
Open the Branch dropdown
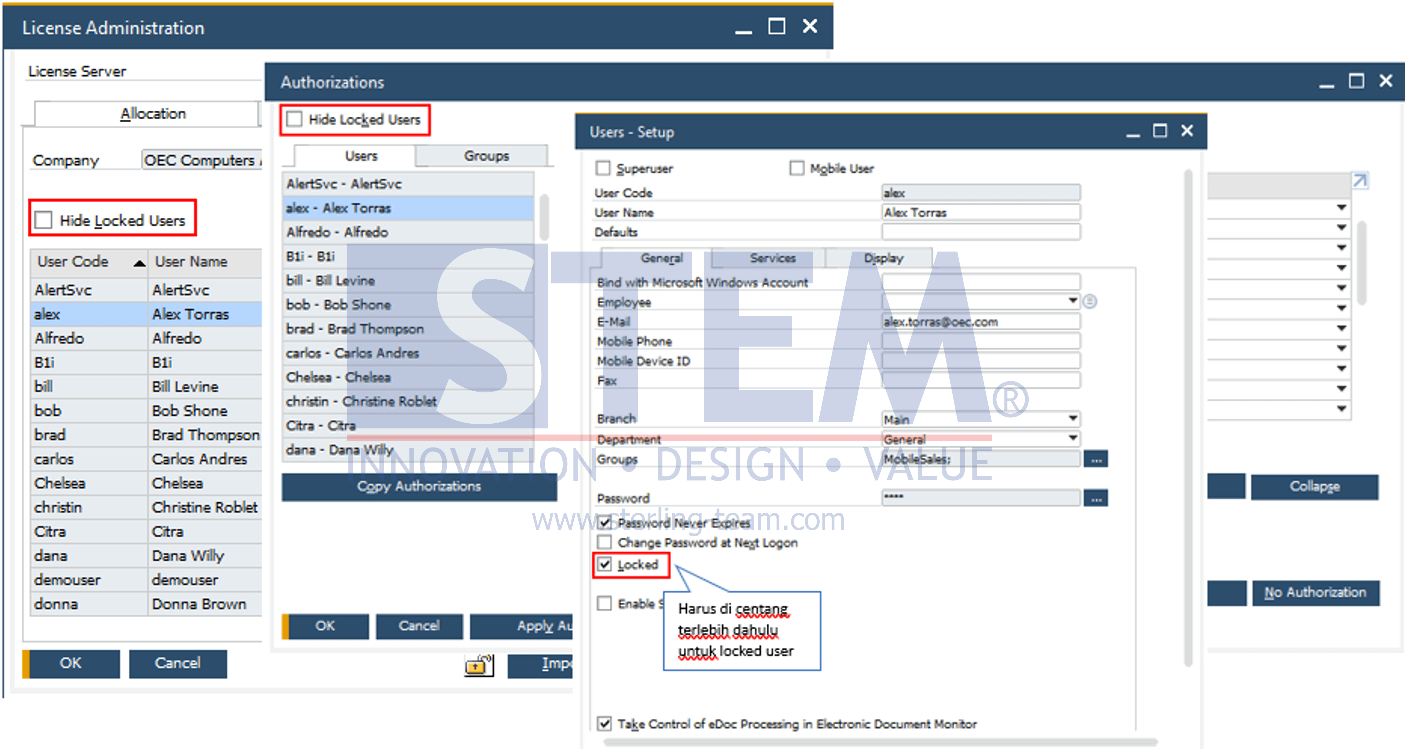click(1073, 419)
